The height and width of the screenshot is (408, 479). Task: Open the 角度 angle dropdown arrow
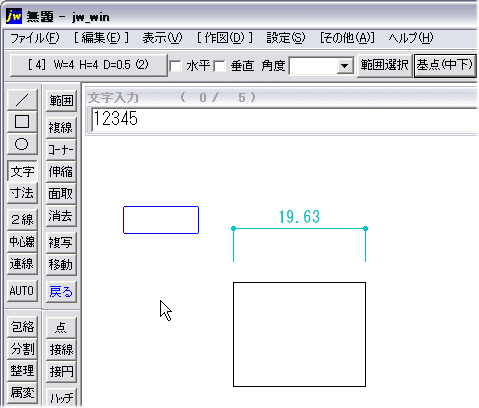(345, 66)
